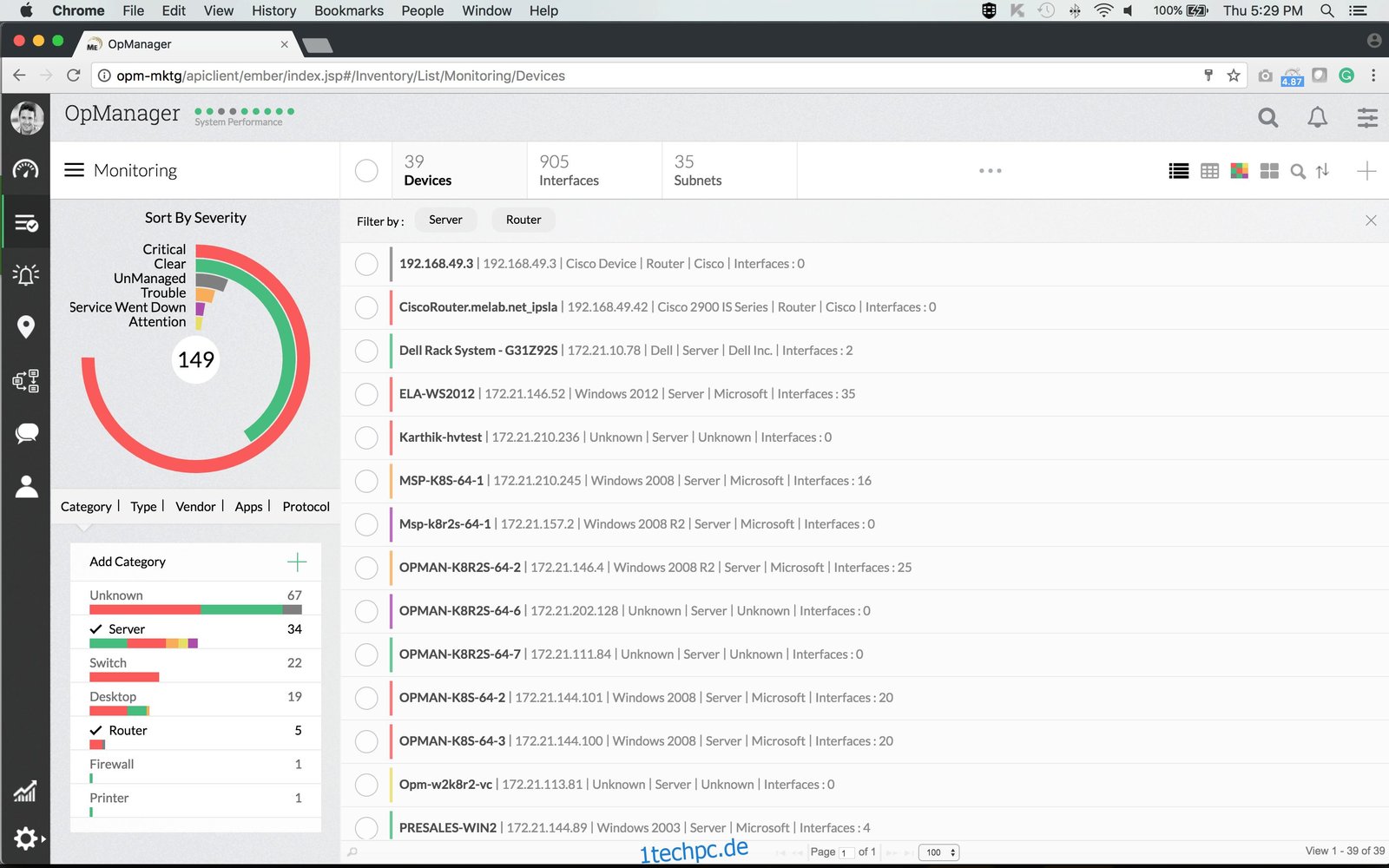Open device link Msp-k8r2s-64-1
1389x868 pixels.
[x=444, y=524]
